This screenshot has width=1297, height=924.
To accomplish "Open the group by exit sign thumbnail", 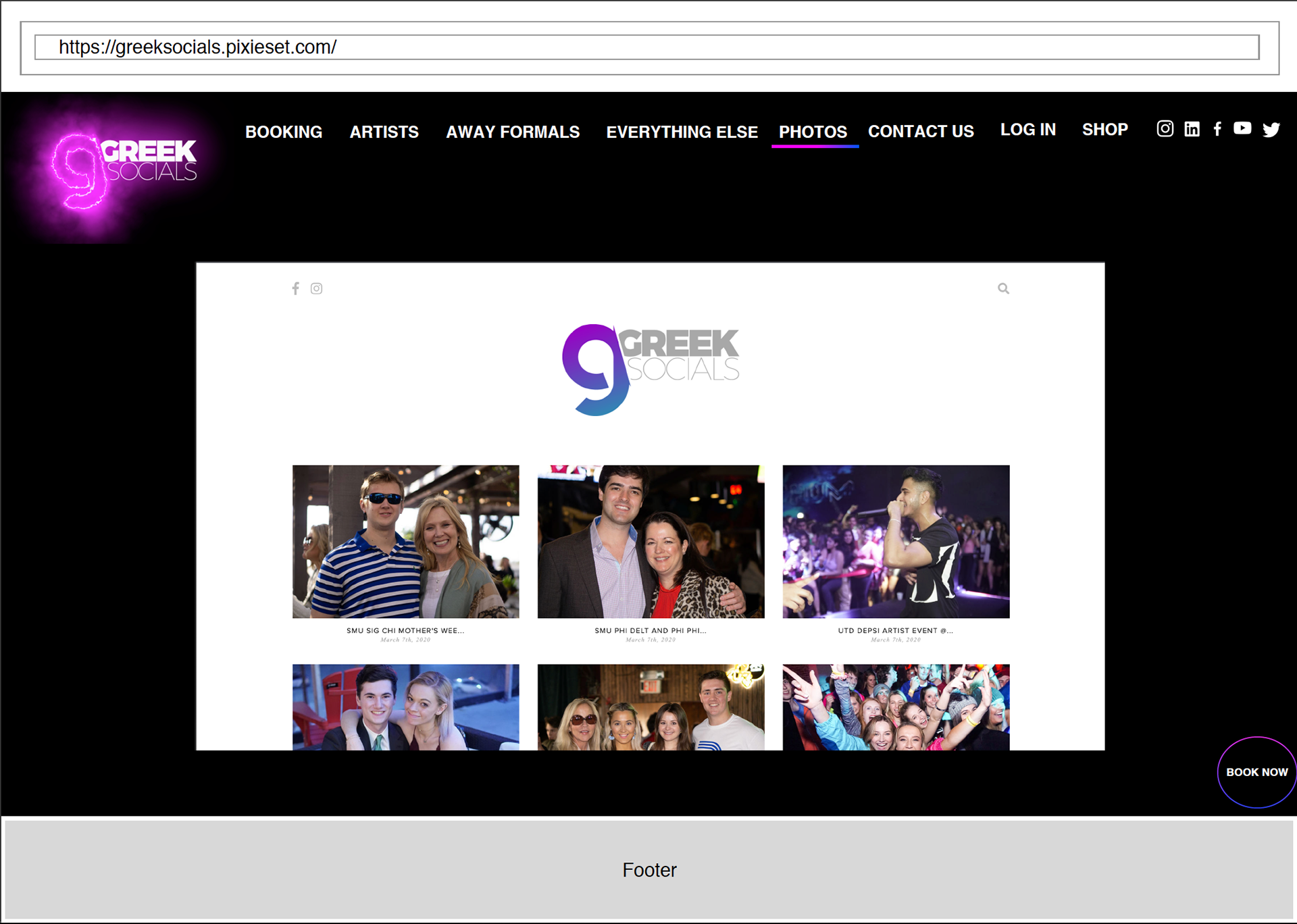I will point(651,707).
